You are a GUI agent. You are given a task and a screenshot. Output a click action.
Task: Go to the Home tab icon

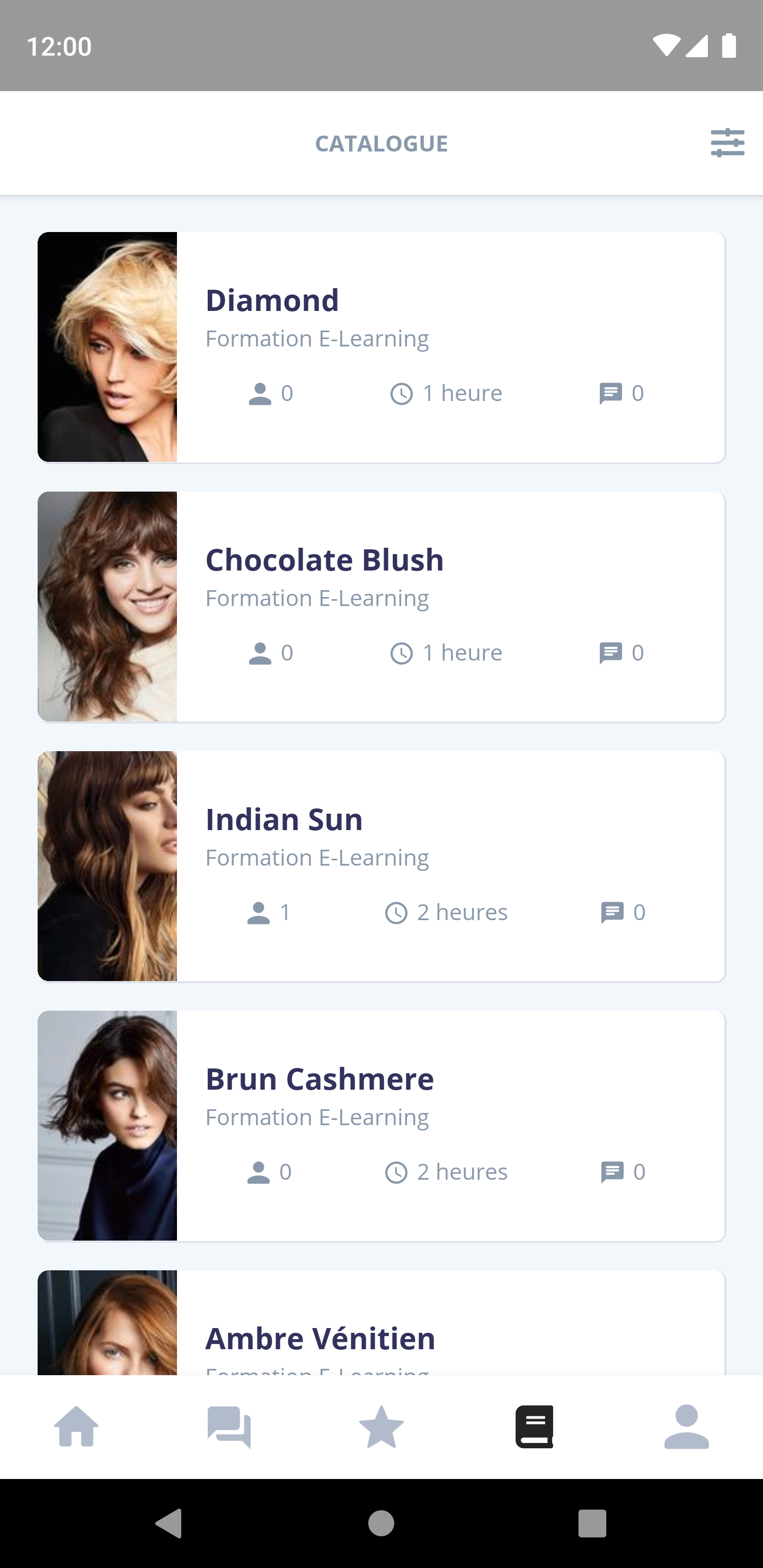click(x=76, y=1426)
